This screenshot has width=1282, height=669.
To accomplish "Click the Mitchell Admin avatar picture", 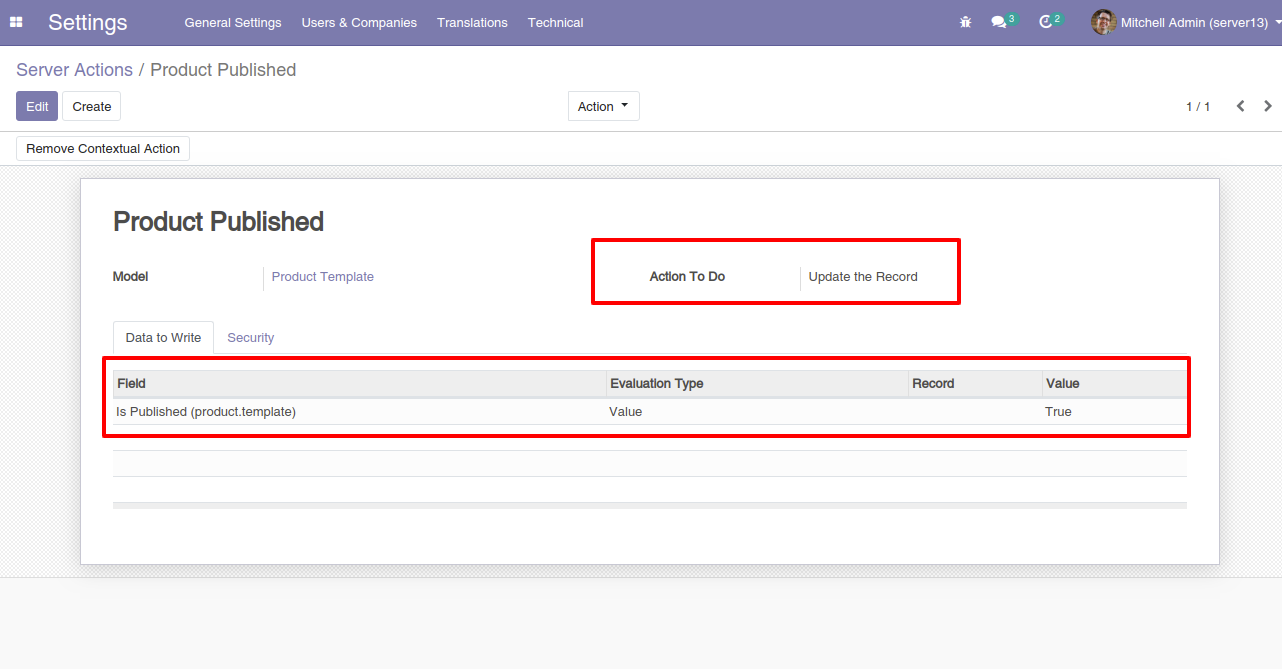I will click(x=1103, y=22).
